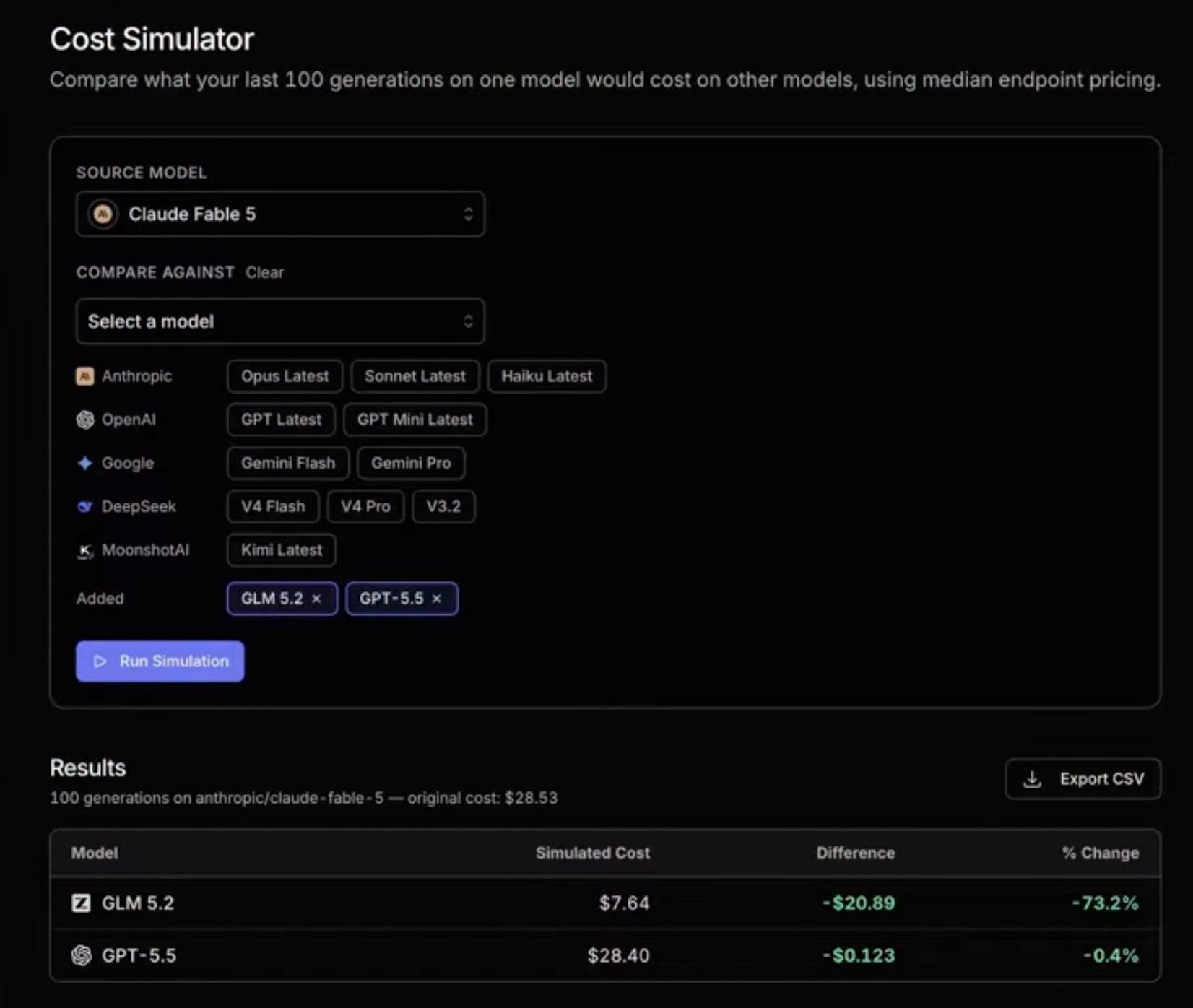The height and width of the screenshot is (1008, 1193).
Task: Click the Added row label
Action: coord(100,599)
